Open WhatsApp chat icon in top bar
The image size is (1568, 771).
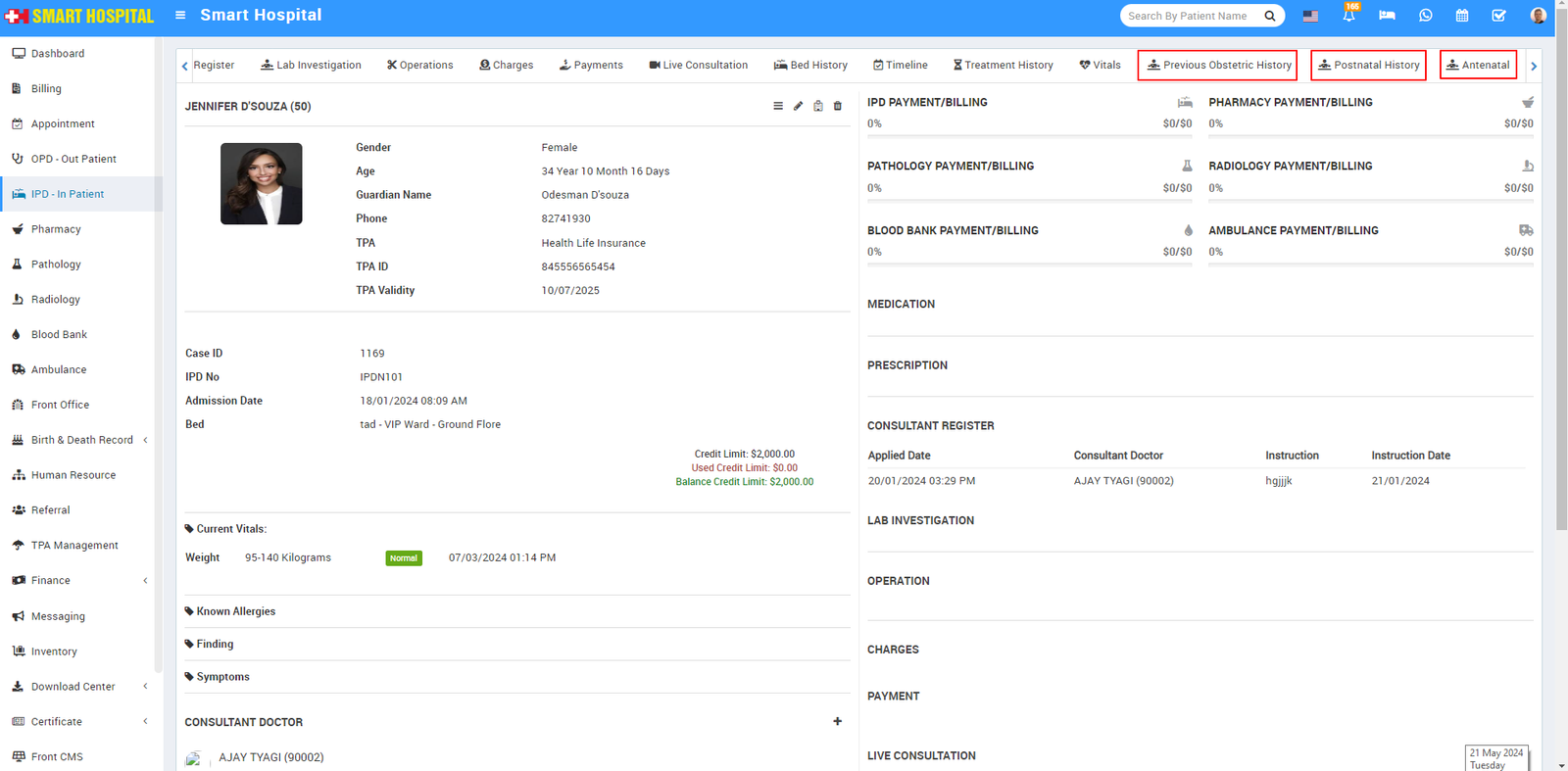click(x=1425, y=16)
